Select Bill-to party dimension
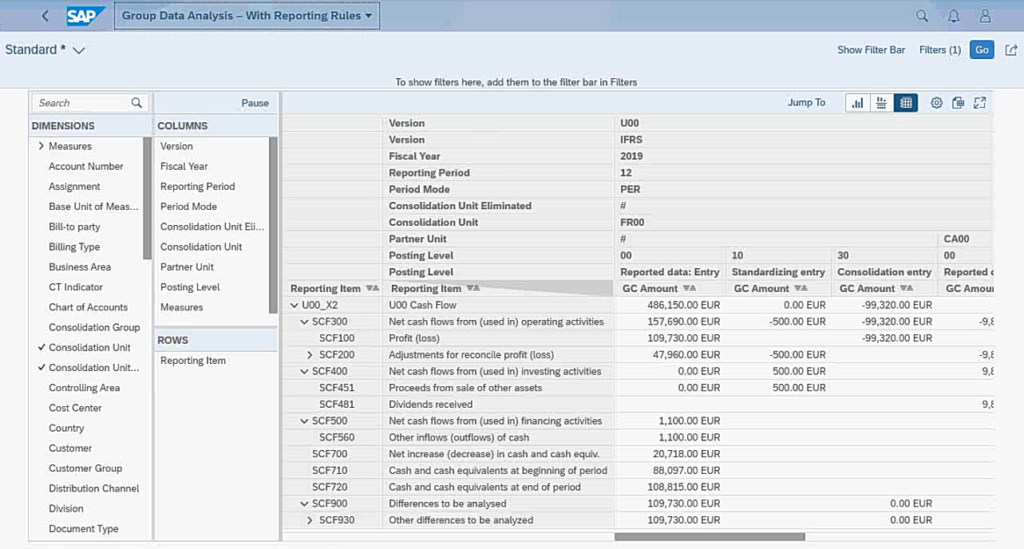The height and width of the screenshot is (549, 1024). coord(74,227)
